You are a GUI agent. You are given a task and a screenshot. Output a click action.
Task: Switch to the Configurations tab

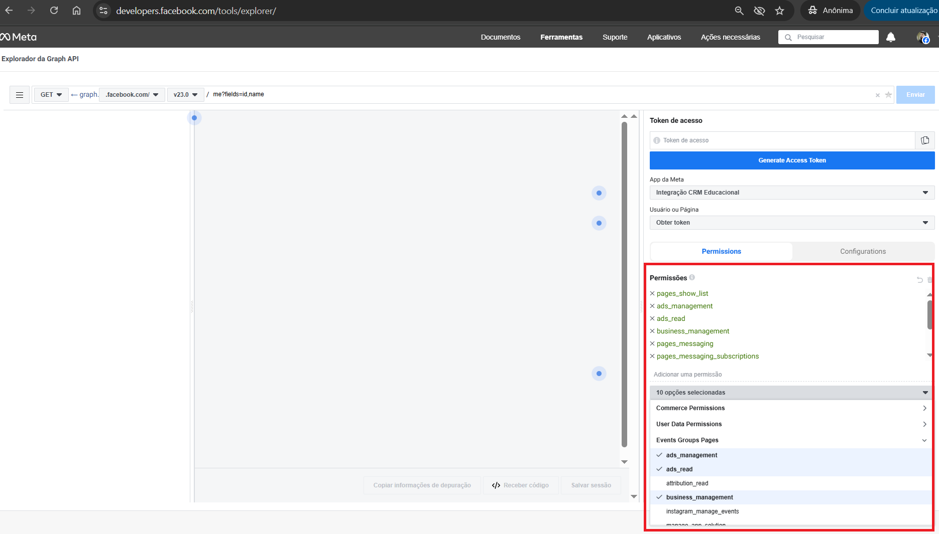(x=862, y=251)
